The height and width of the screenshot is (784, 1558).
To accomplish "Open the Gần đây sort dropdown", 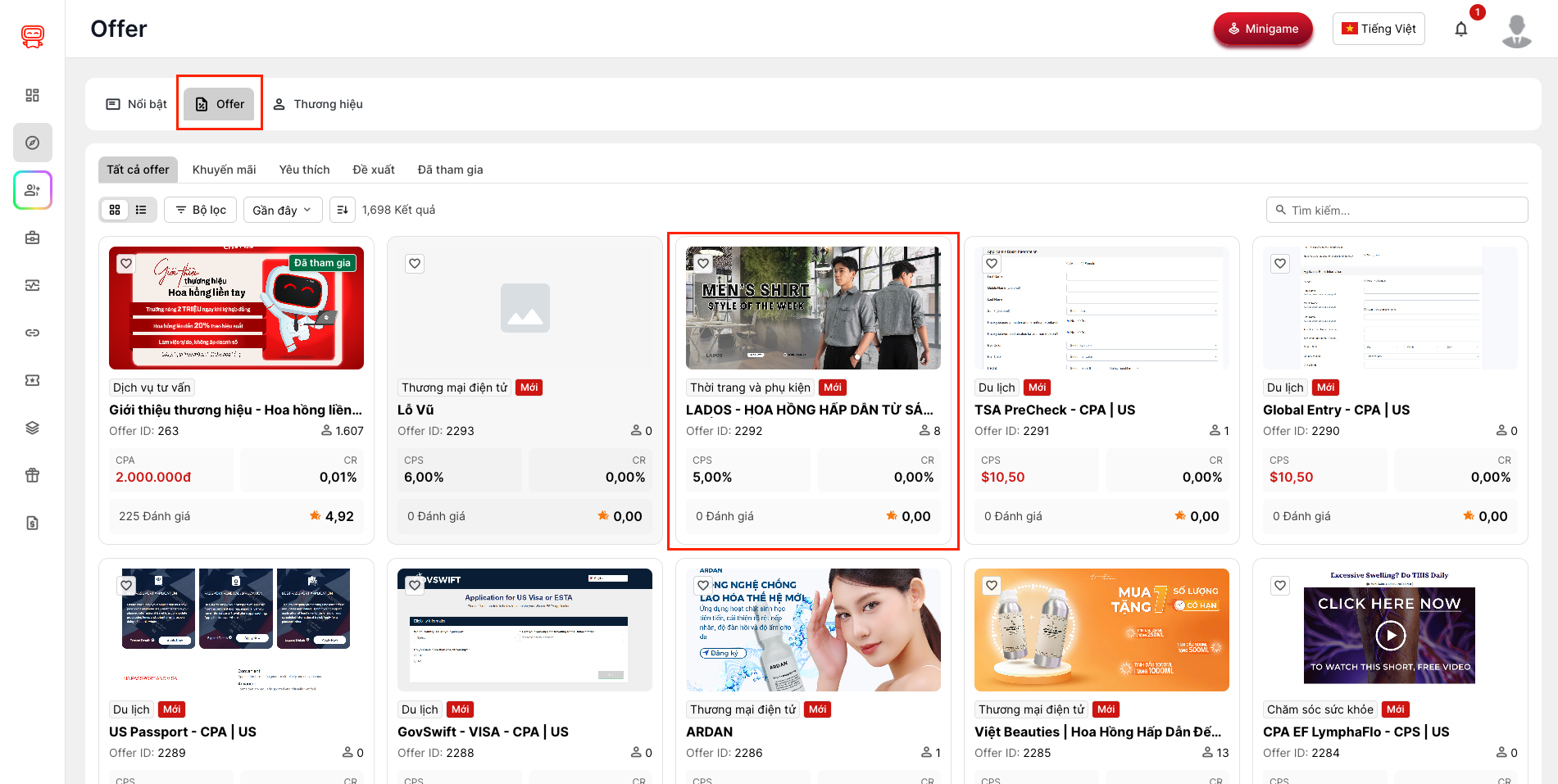I will coord(283,210).
